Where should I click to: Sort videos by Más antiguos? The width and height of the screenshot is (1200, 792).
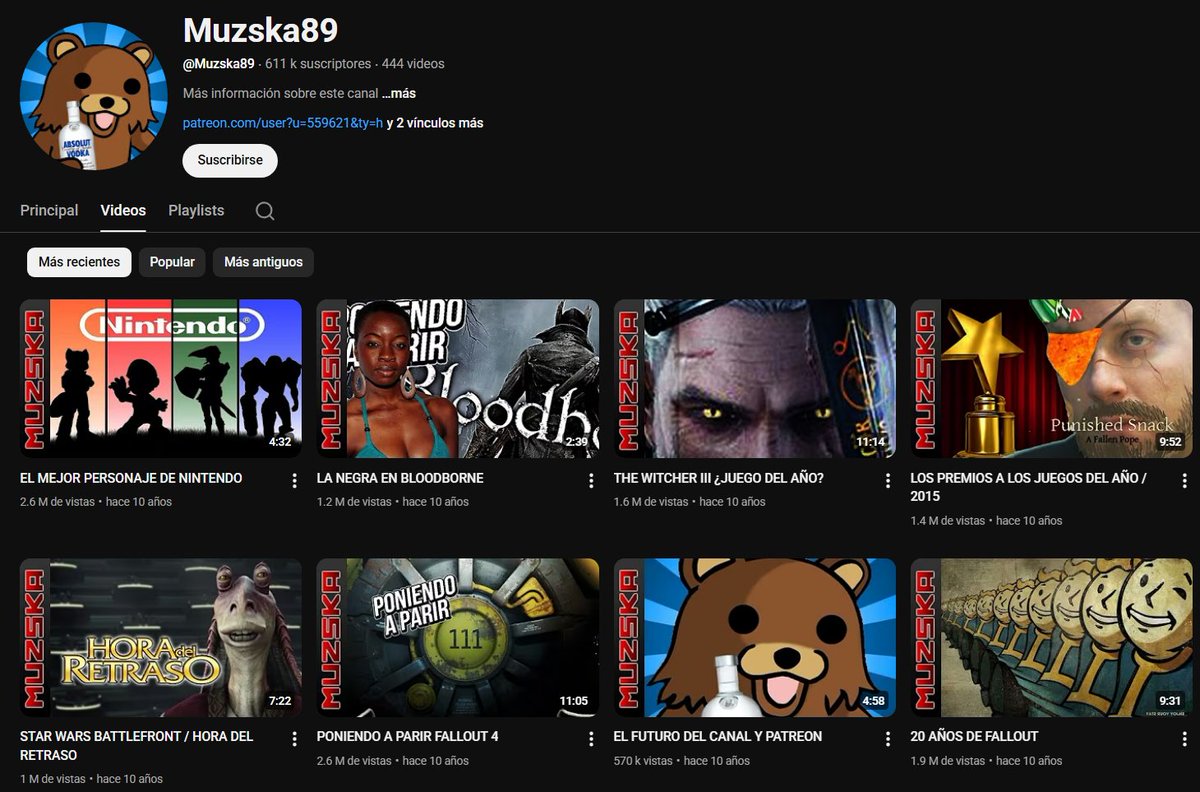[x=263, y=262]
